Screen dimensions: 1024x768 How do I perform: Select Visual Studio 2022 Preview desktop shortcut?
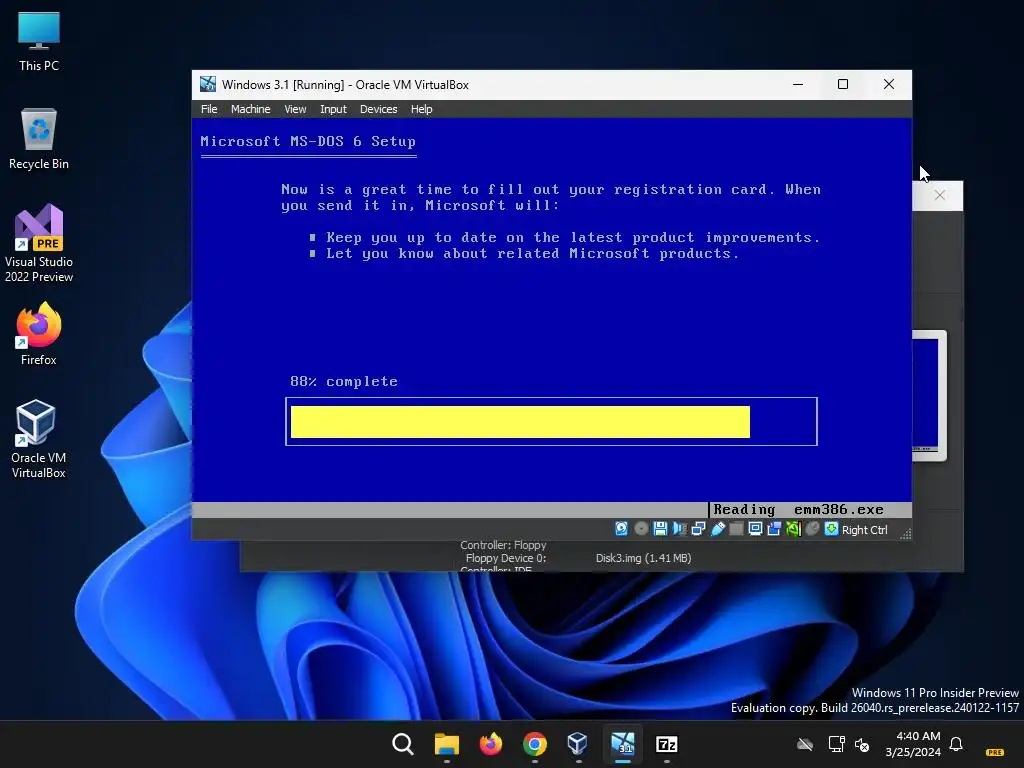pyautogui.click(x=39, y=244)
